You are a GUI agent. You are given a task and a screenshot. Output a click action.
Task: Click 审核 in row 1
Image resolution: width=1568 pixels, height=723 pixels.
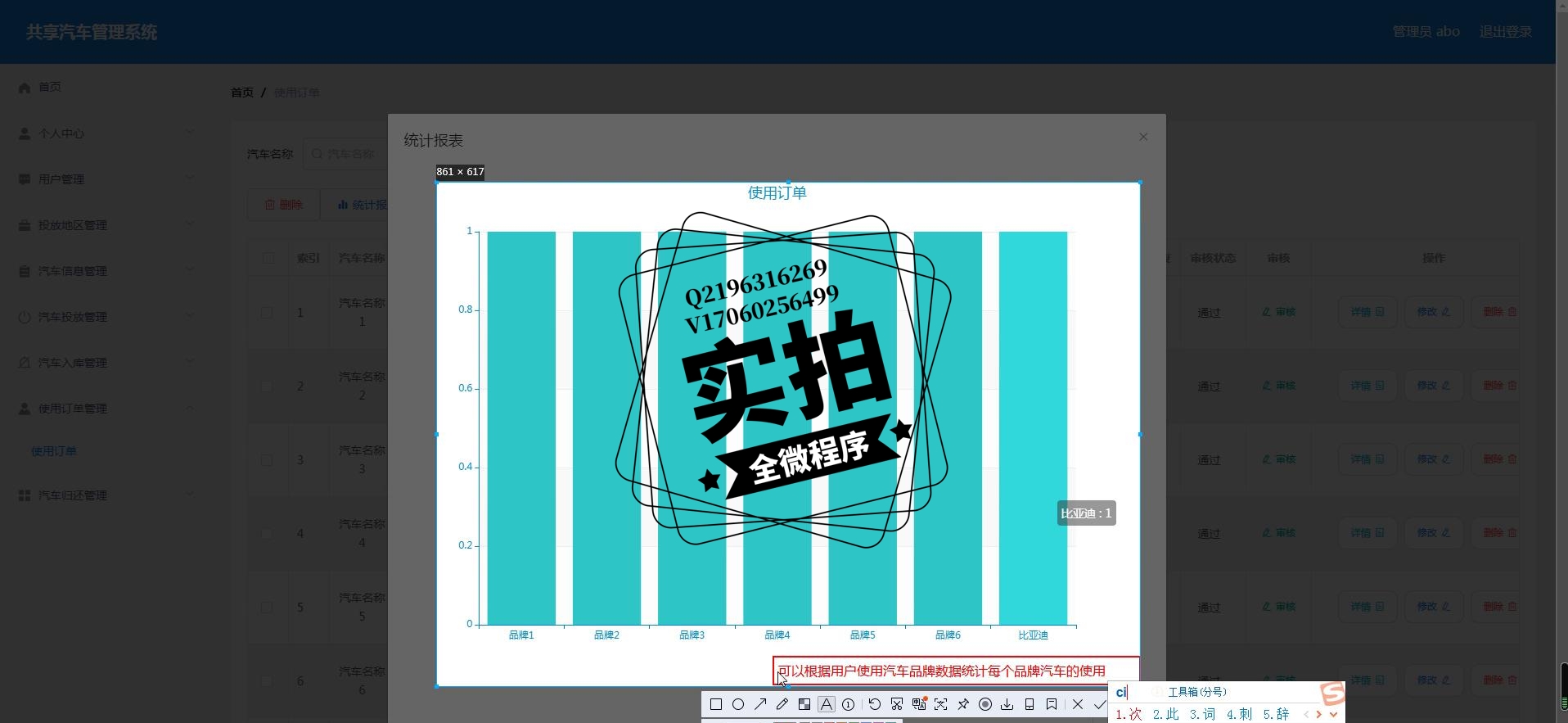pos(1279,312)
